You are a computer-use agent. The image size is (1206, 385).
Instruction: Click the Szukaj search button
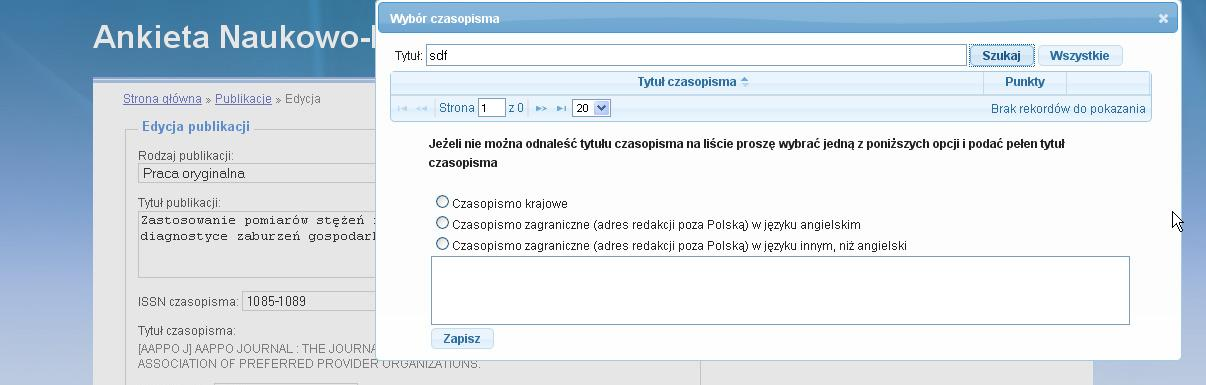pyautogui.click(x=1001, y=56)
